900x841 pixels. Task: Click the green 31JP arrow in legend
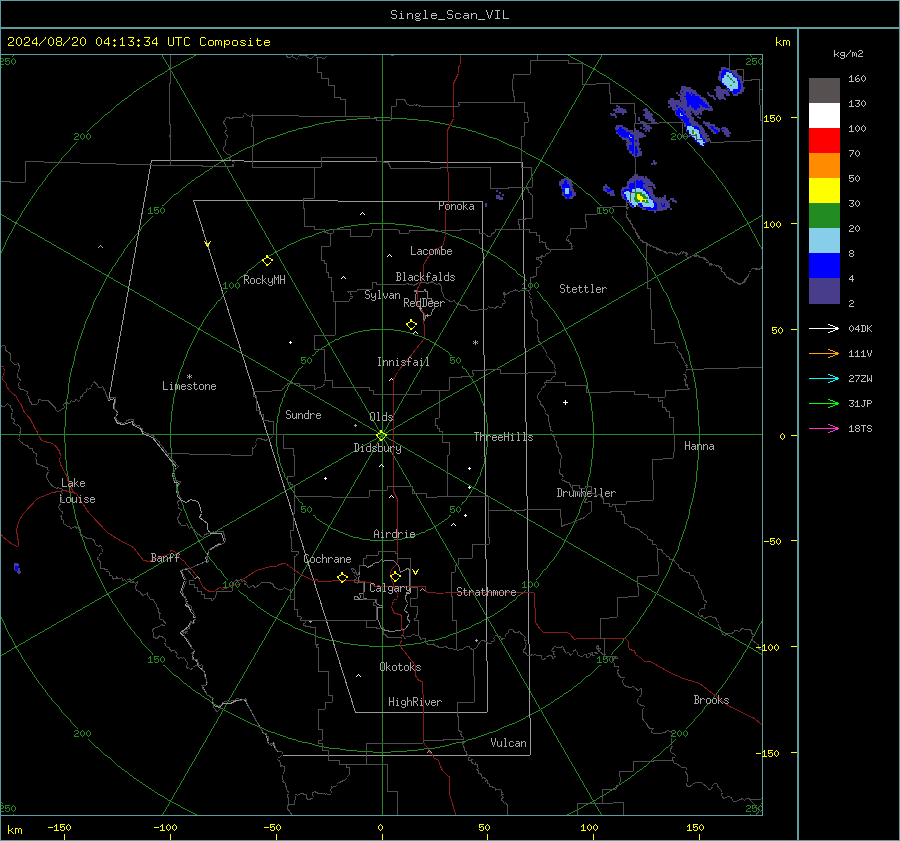(x=824, y=404)
